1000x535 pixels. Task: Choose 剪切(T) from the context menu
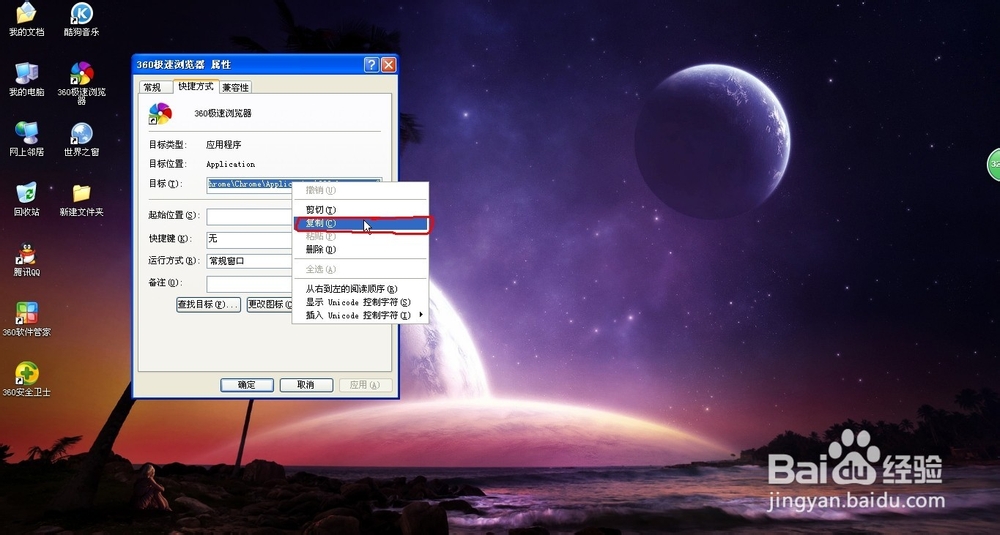[360, 210]
